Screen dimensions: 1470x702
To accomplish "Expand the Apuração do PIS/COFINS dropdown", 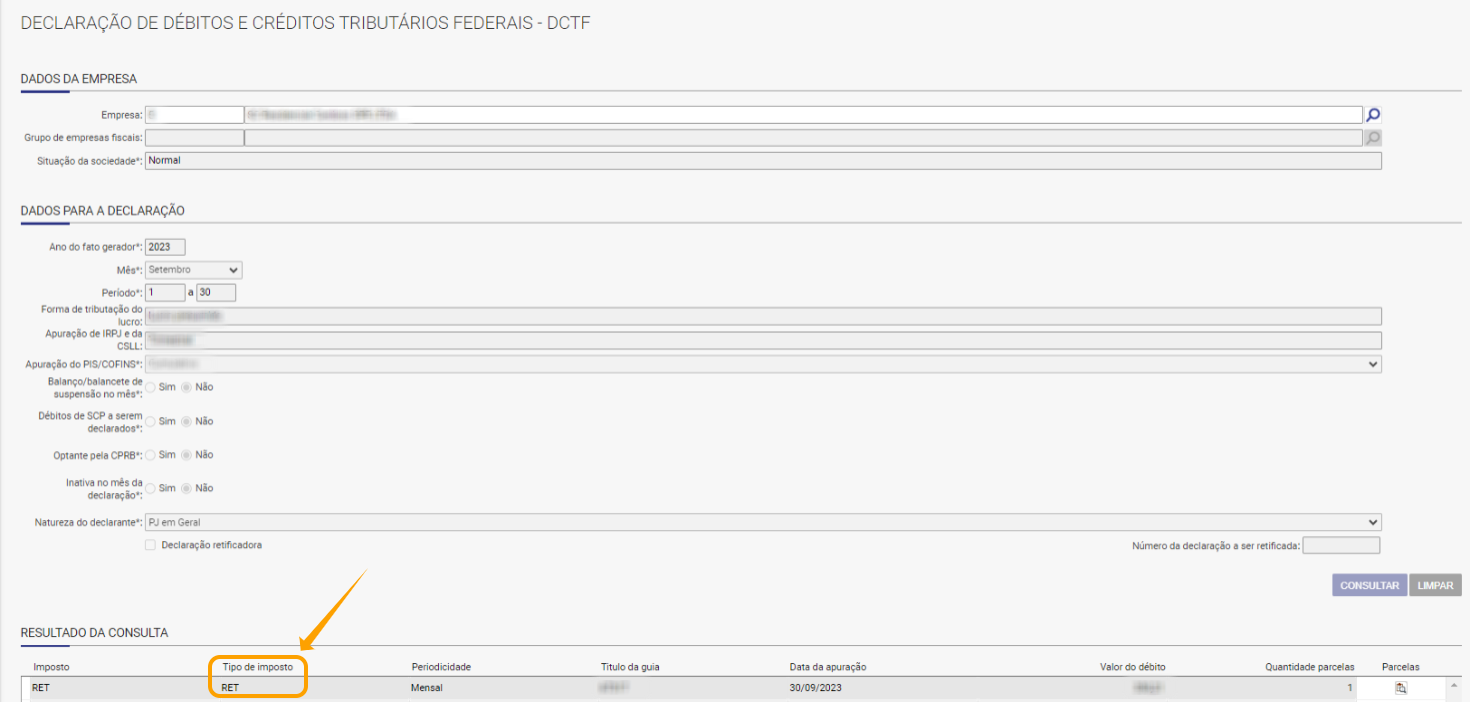I will [x=763, y=364].
